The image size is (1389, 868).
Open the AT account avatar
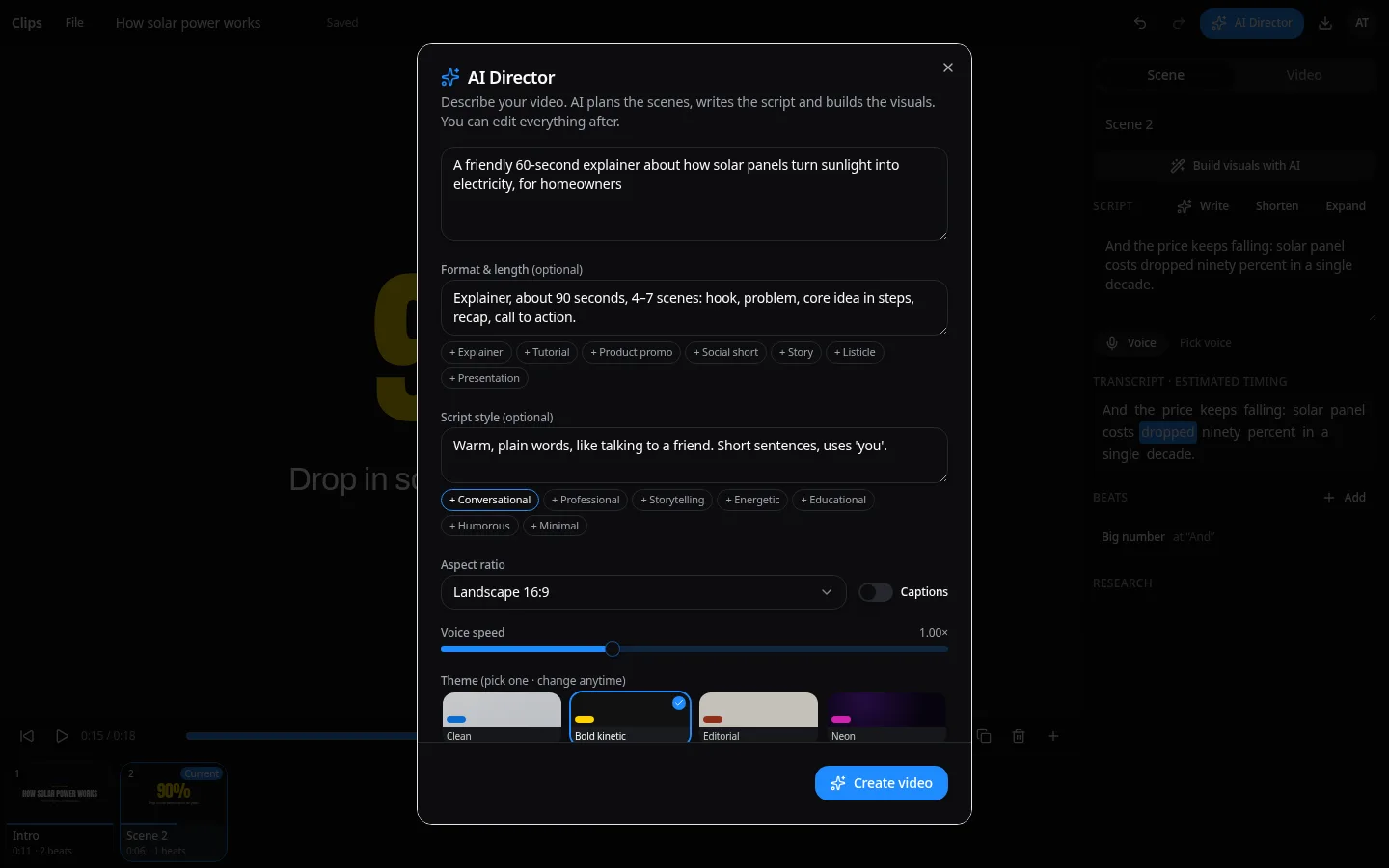pos(1362,23)
